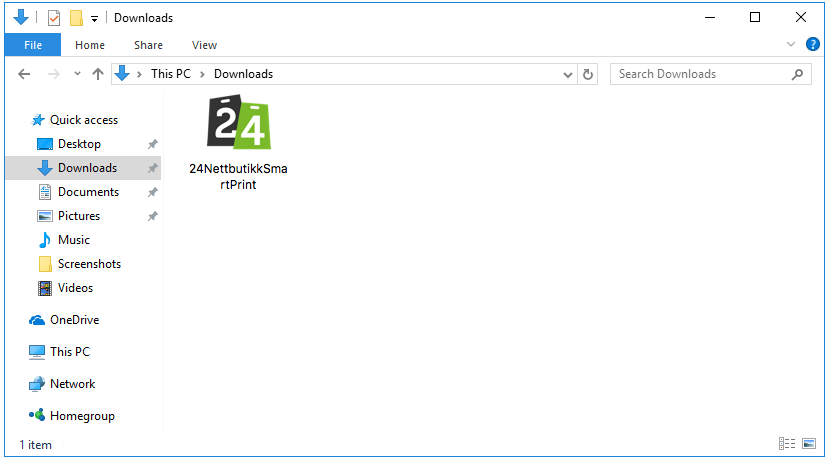Click the Downloads icon in address bar
The width and height of the screenshot is (828, 460).
pyautogui.click(x=122, y=73)
